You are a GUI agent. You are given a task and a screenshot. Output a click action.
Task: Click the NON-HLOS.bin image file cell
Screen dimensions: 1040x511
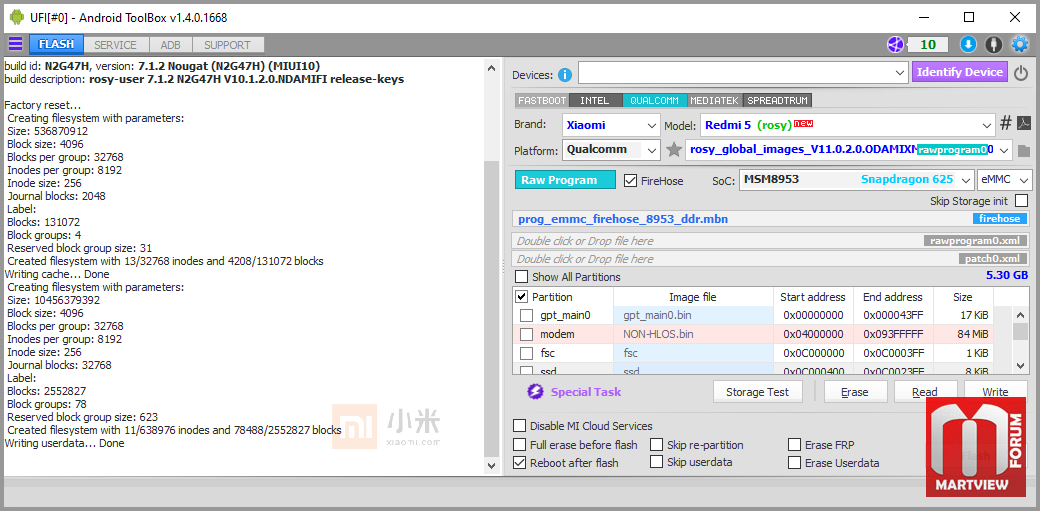693,334
